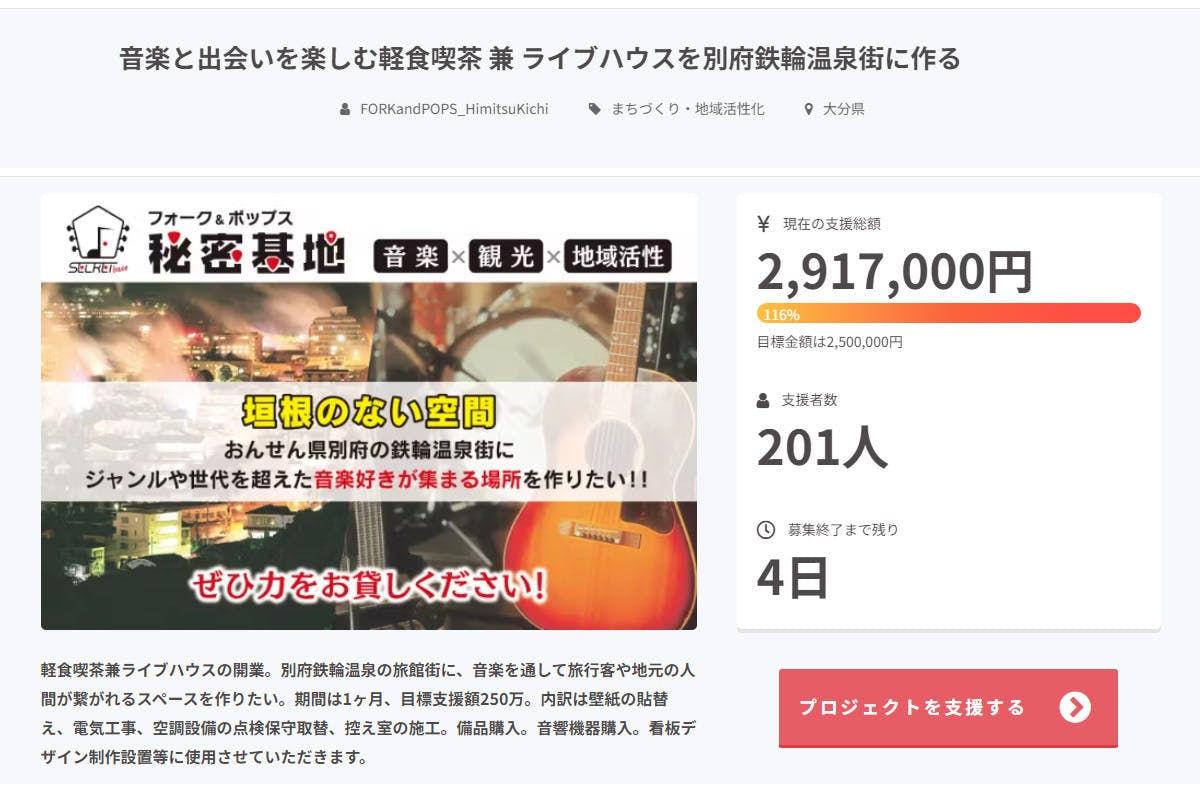Open the まちづくり・地域活性化 category link
Screen dimensions: 1200x812
tap(688, 109)
